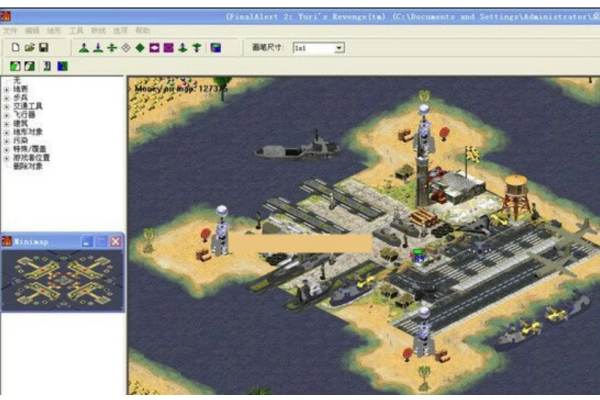The height and width of the screenshot is (400, 600).
Task: Expand the 建筑 tree node
Action: [x=7, y=124]
